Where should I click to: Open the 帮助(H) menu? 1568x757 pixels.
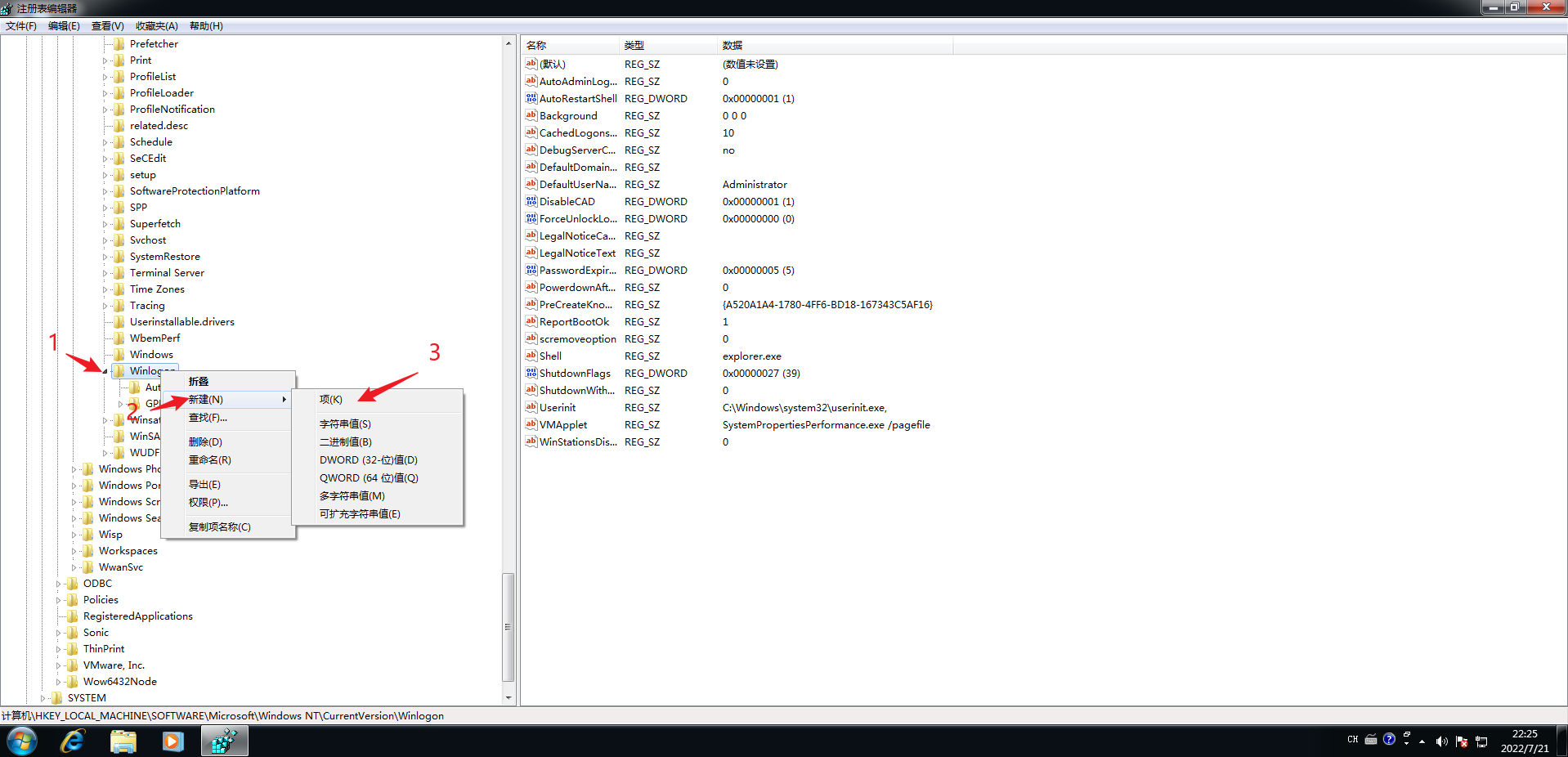[x=206, y=26]
